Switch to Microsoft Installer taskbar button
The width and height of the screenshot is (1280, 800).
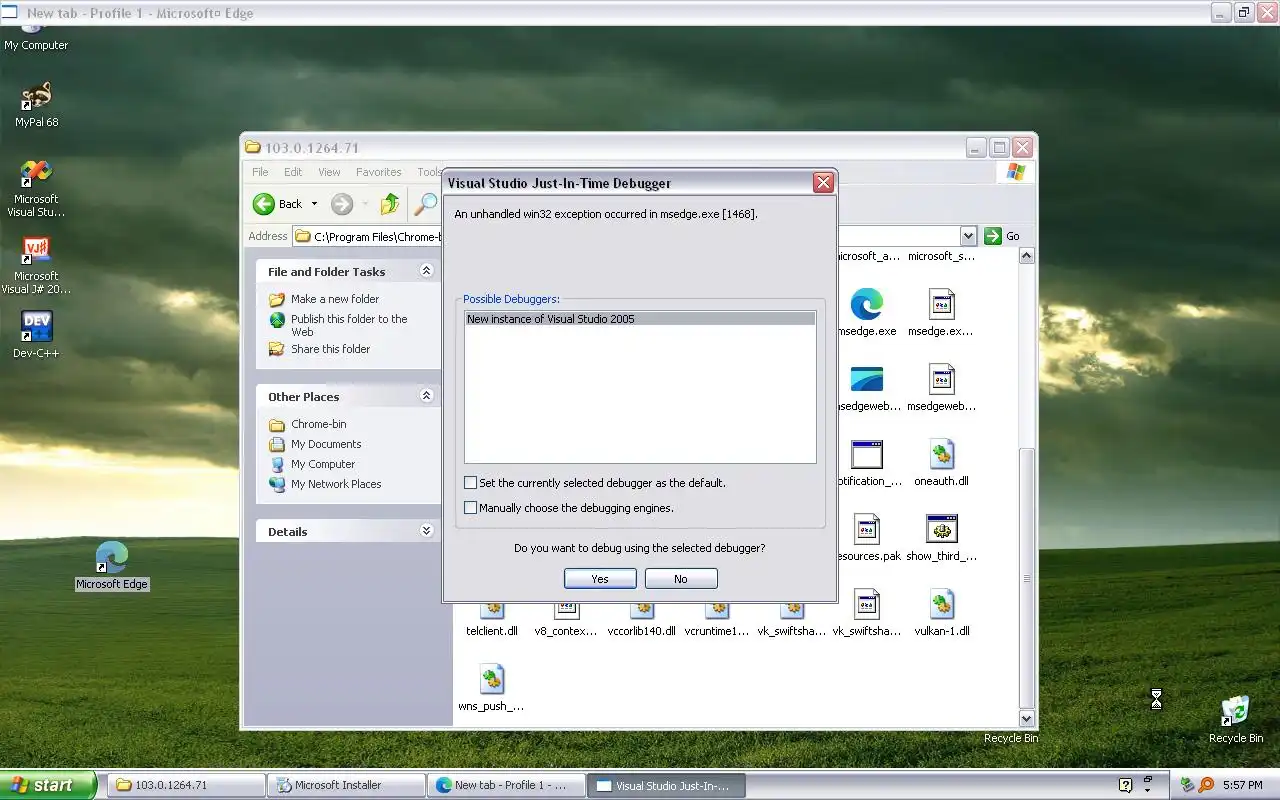coord(345,785)
